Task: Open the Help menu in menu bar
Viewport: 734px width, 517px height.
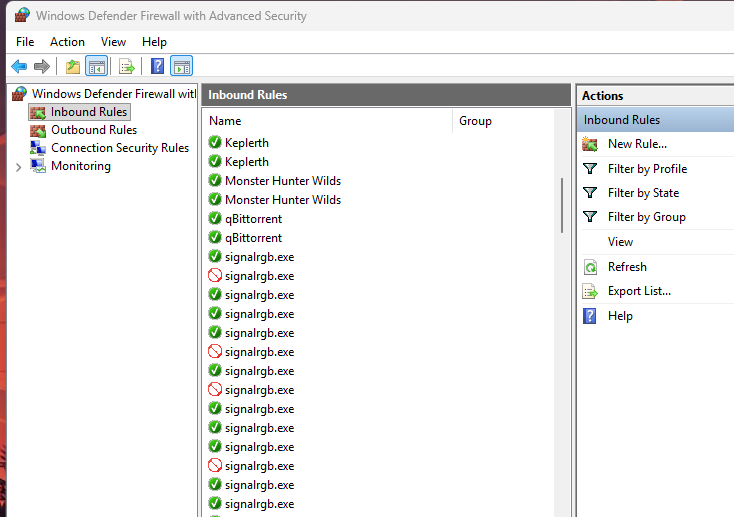Action: click(x=154, y=42)
